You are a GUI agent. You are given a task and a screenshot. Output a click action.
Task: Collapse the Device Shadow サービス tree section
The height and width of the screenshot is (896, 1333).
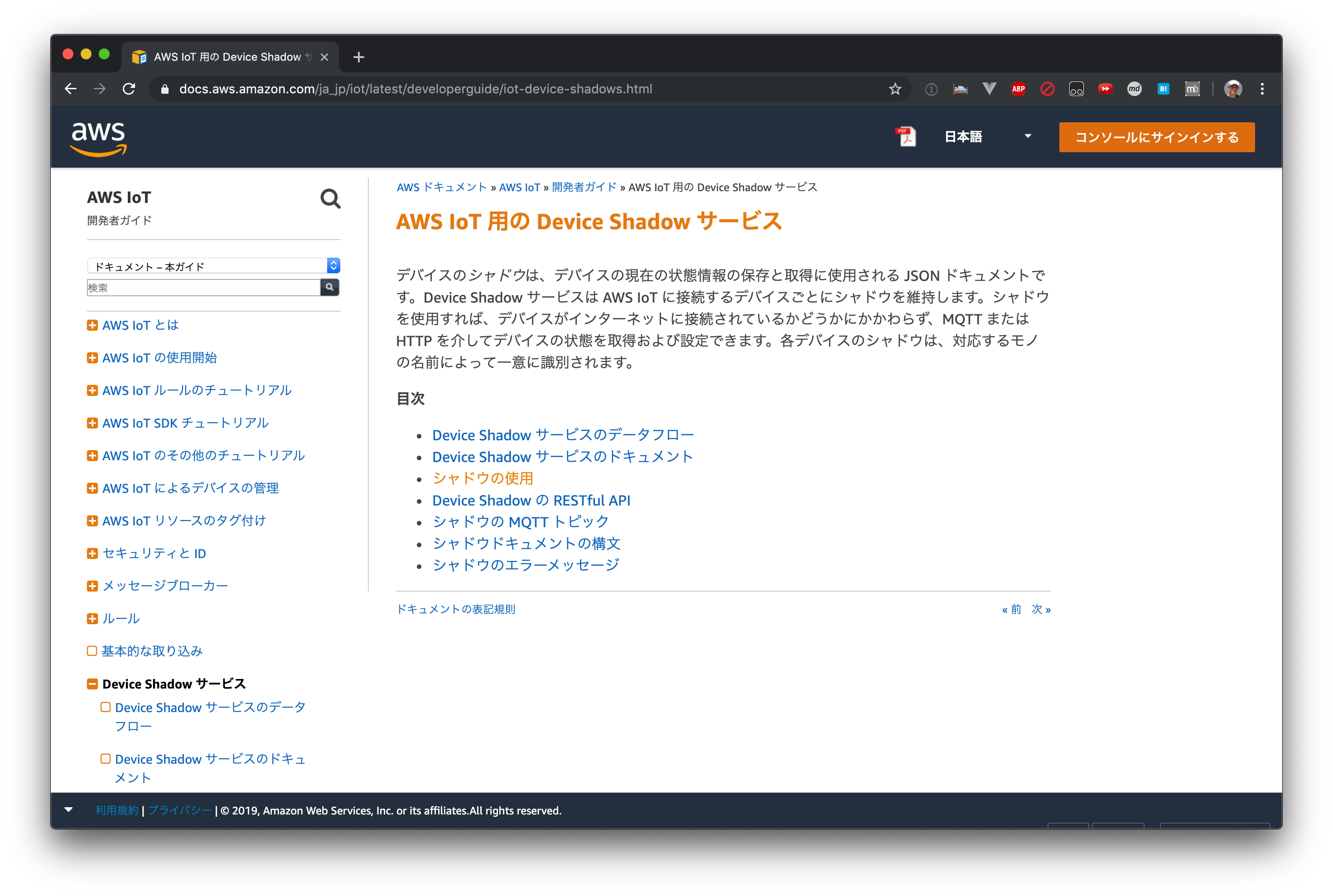(92, 684)
